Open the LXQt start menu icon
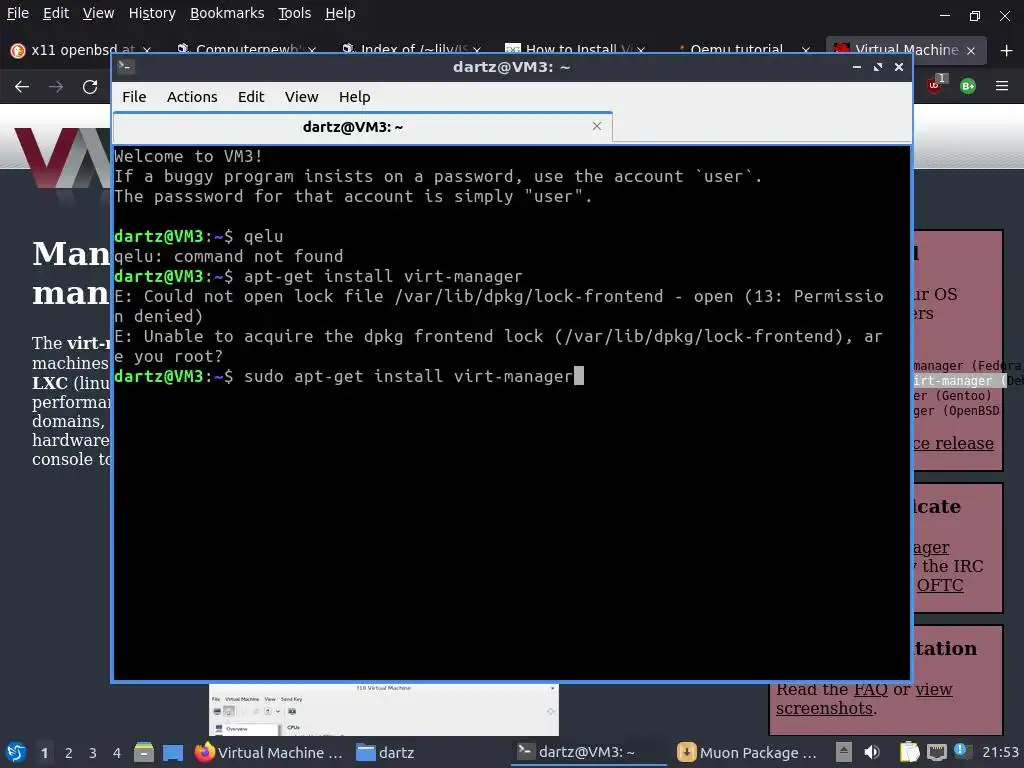 (x=16, y=752)
